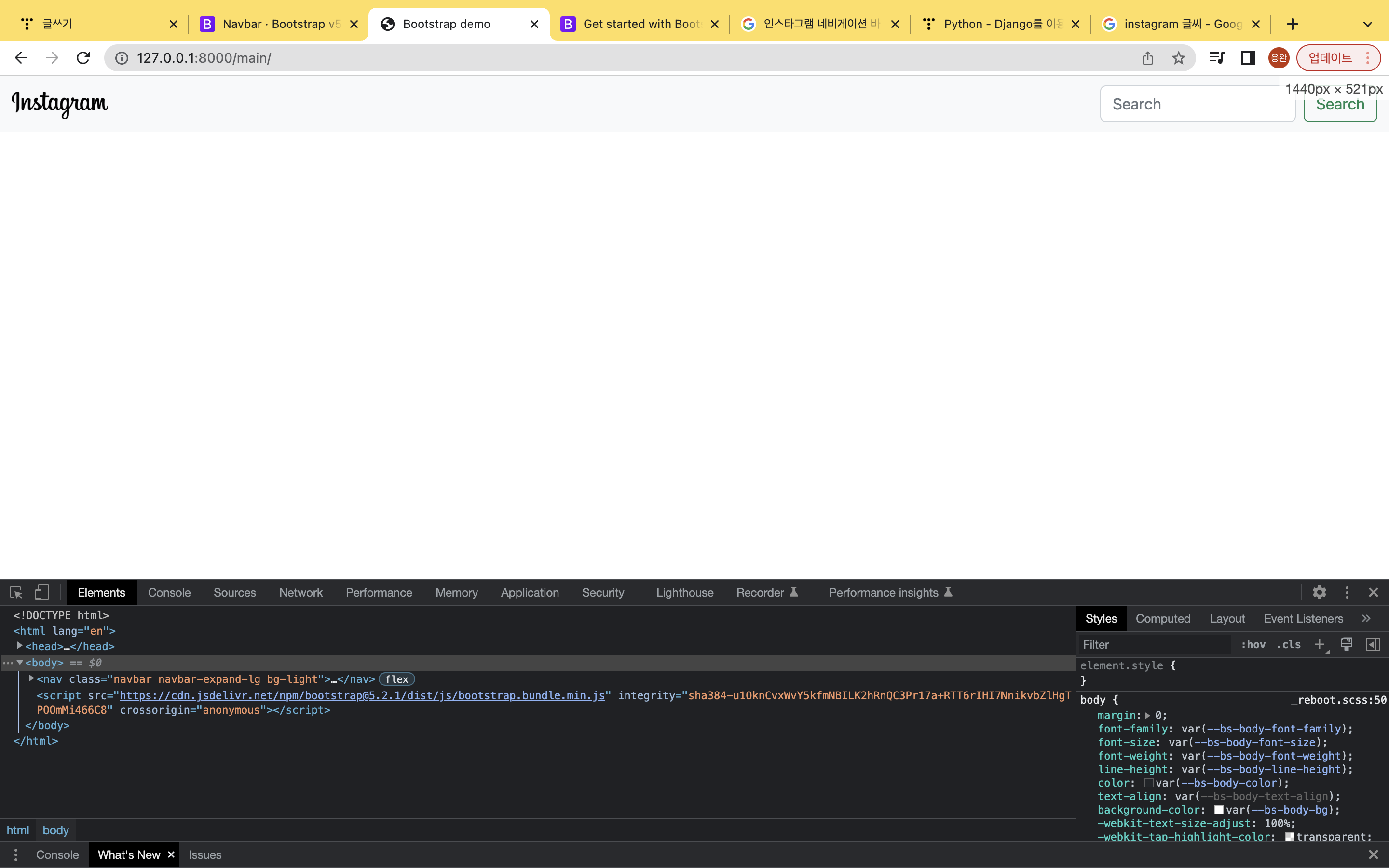Open the DevTools customize menu (three dots)
The height and width of the screenshot is (868, 1389).
pyautogui.click(x=1347, y=593)
